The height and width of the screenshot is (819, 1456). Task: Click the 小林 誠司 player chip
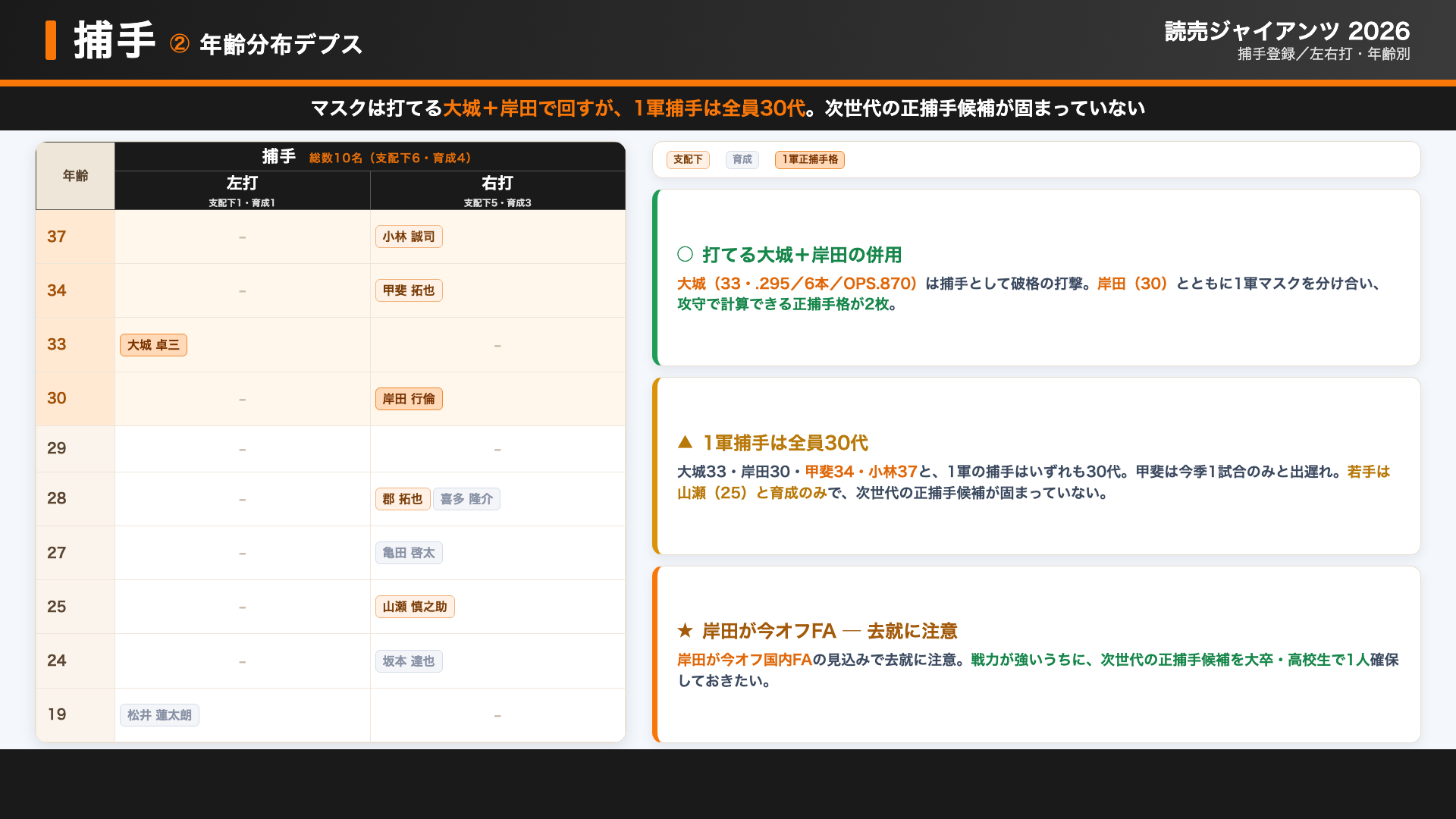[409, 237]
